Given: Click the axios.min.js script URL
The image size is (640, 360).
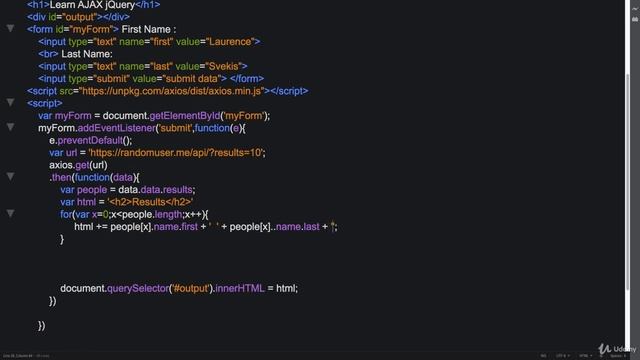Looking at the screenshot, I should point(171,91).
